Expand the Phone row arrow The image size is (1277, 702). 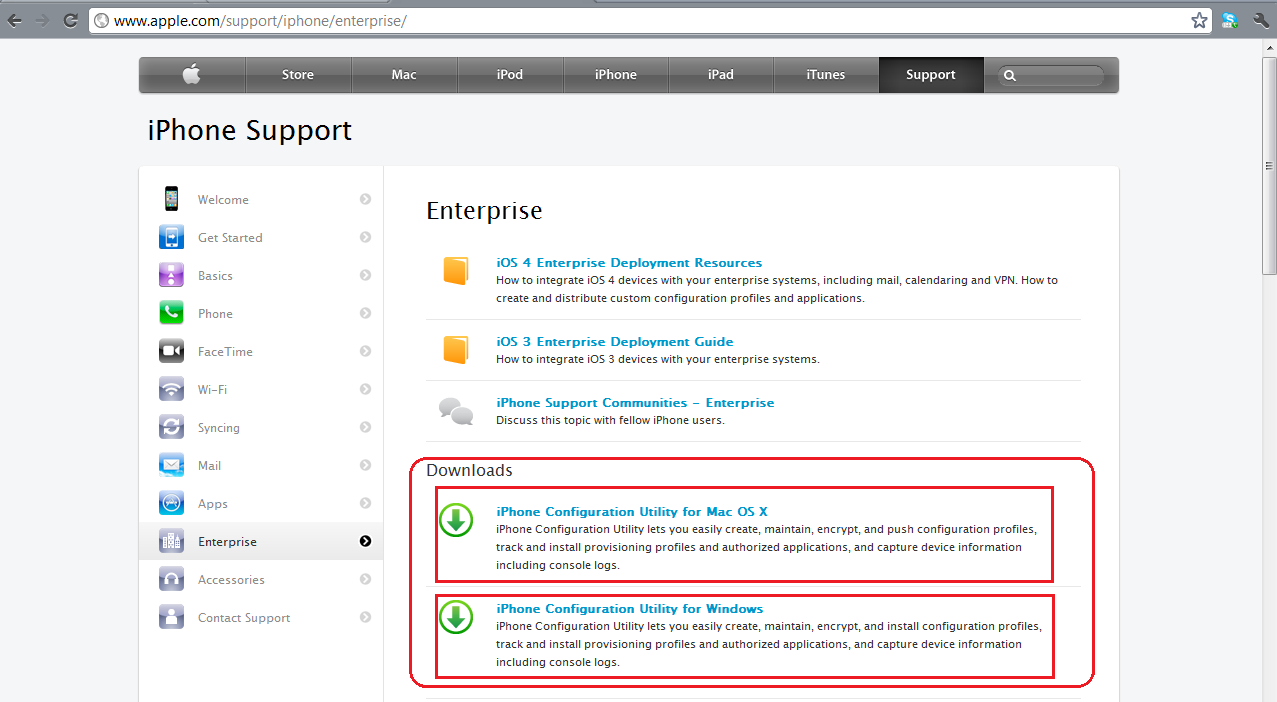click(x=365, y=313)
